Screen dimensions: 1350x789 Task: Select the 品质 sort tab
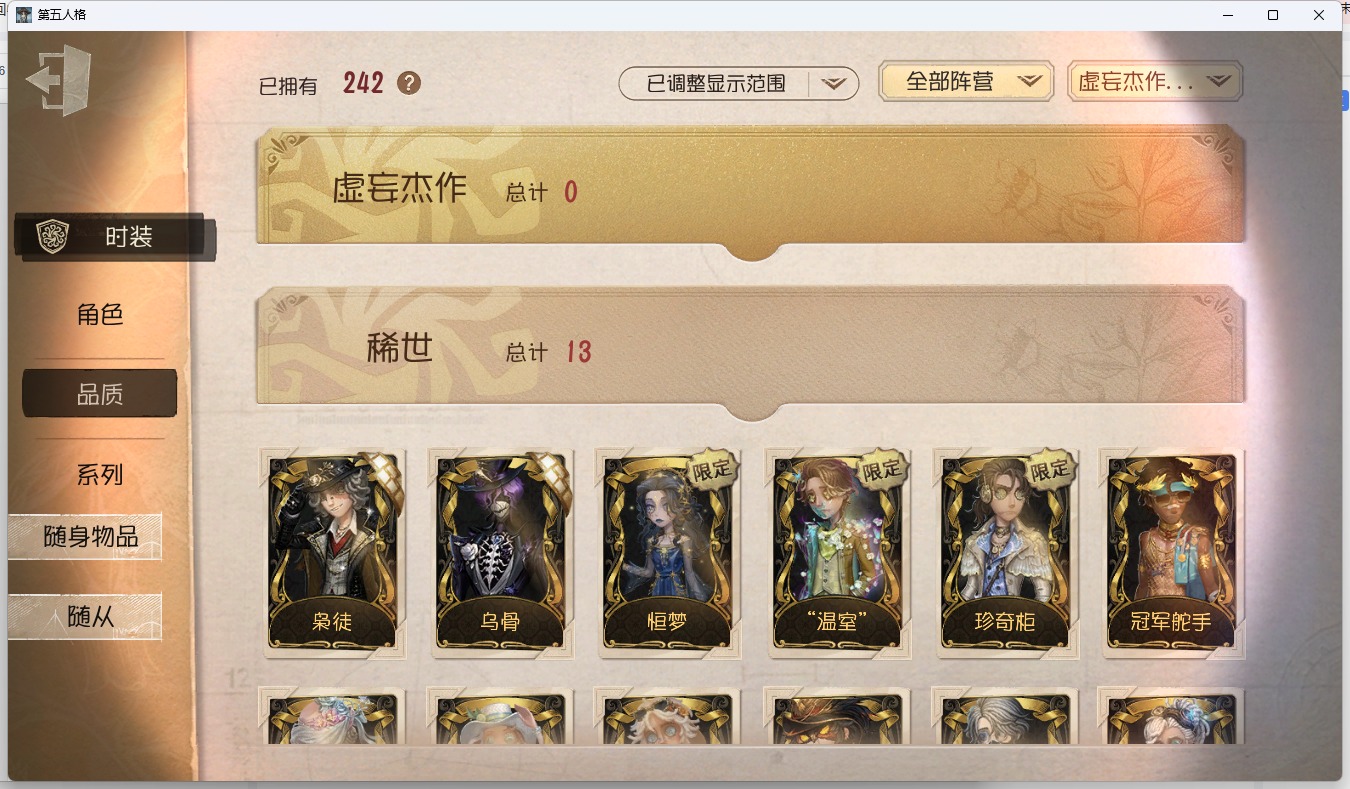tap(100, 394)
